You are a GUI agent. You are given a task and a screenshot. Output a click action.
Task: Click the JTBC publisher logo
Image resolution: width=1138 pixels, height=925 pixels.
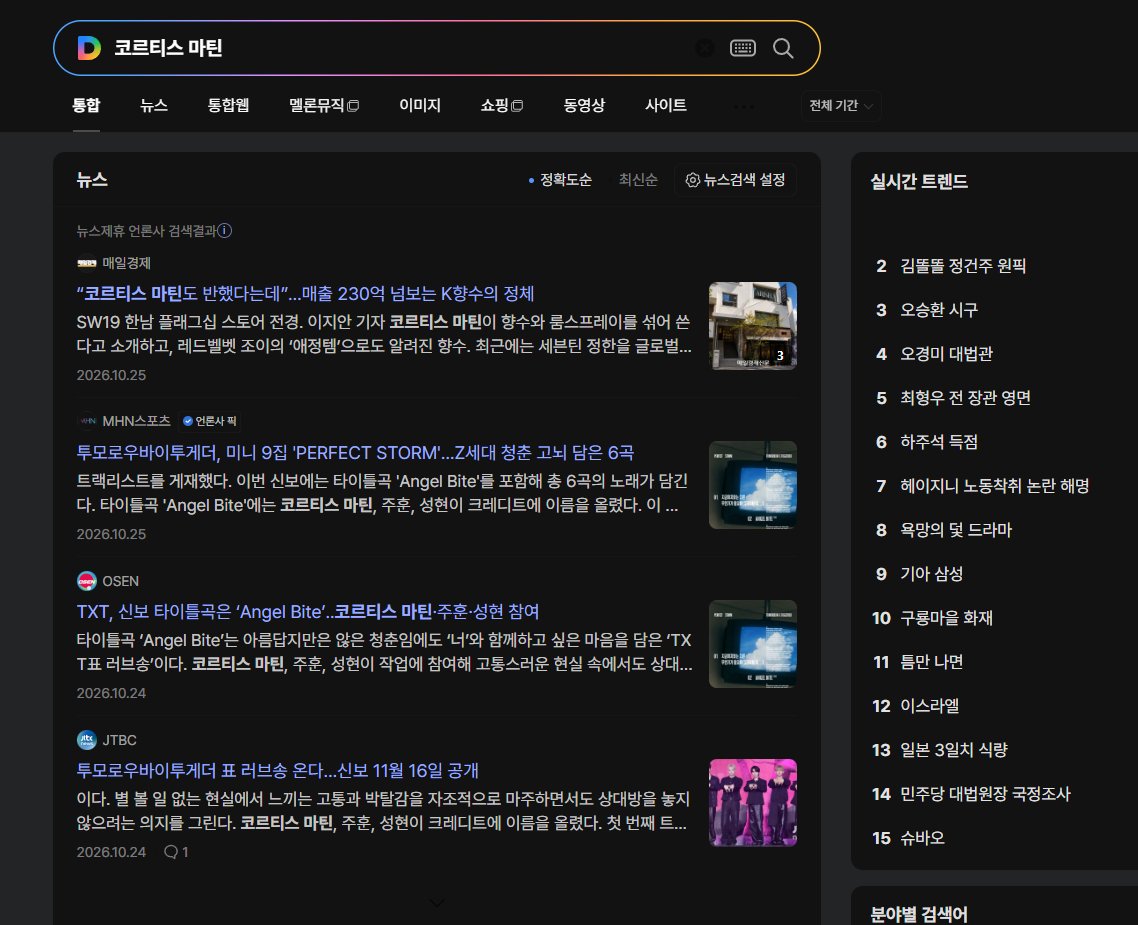pyautogui.click(x=86, y=739)
